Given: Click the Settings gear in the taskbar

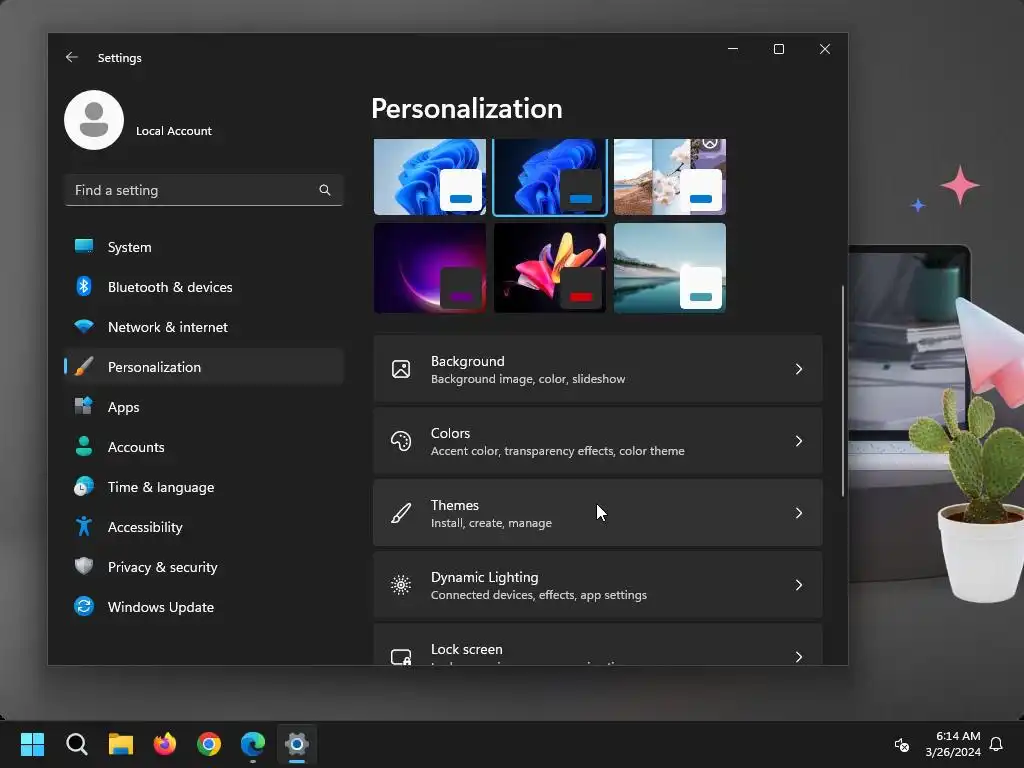Looking at the screenshot, I should (296, 744).
